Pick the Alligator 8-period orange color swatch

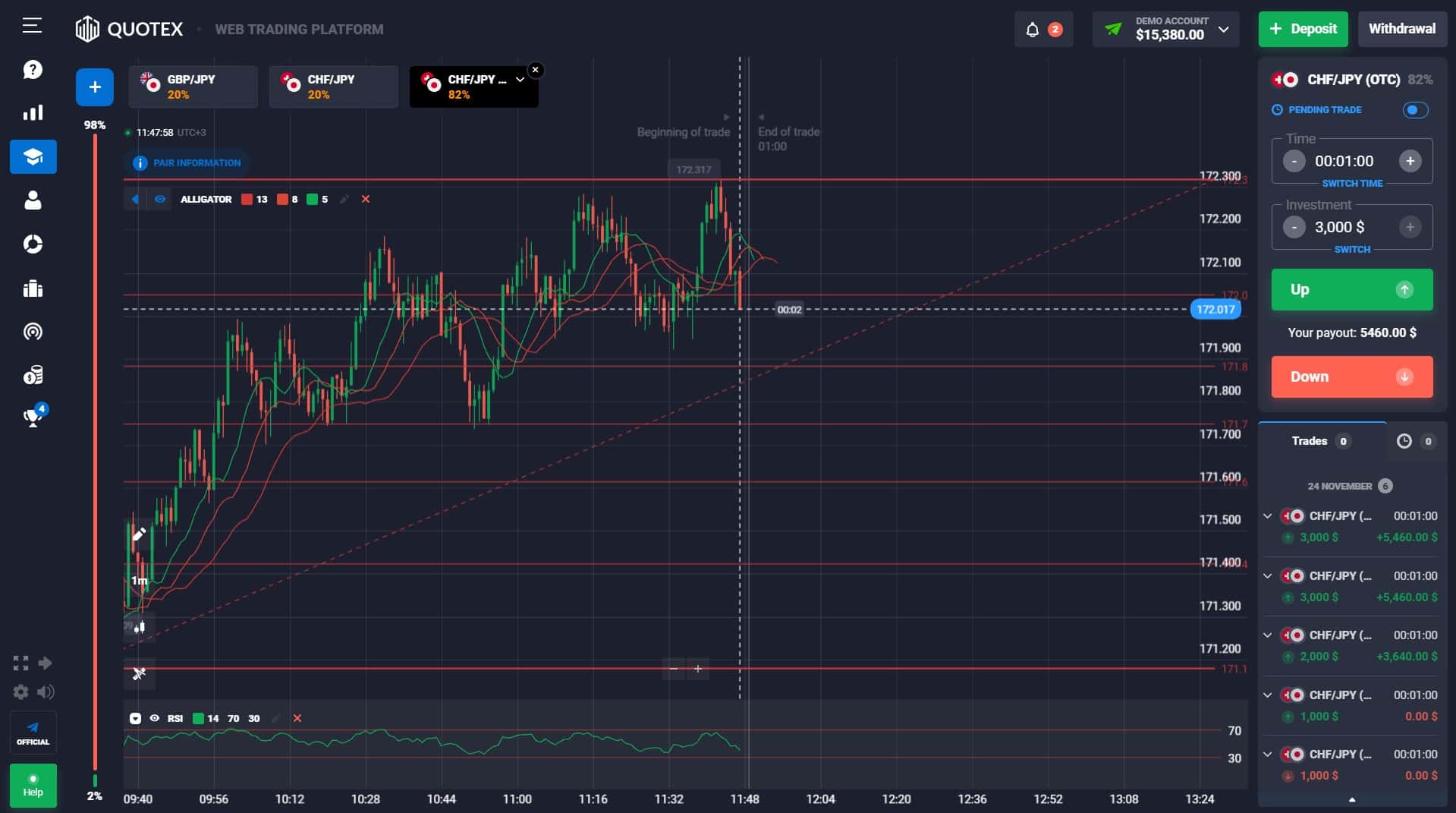pos(282,200)
